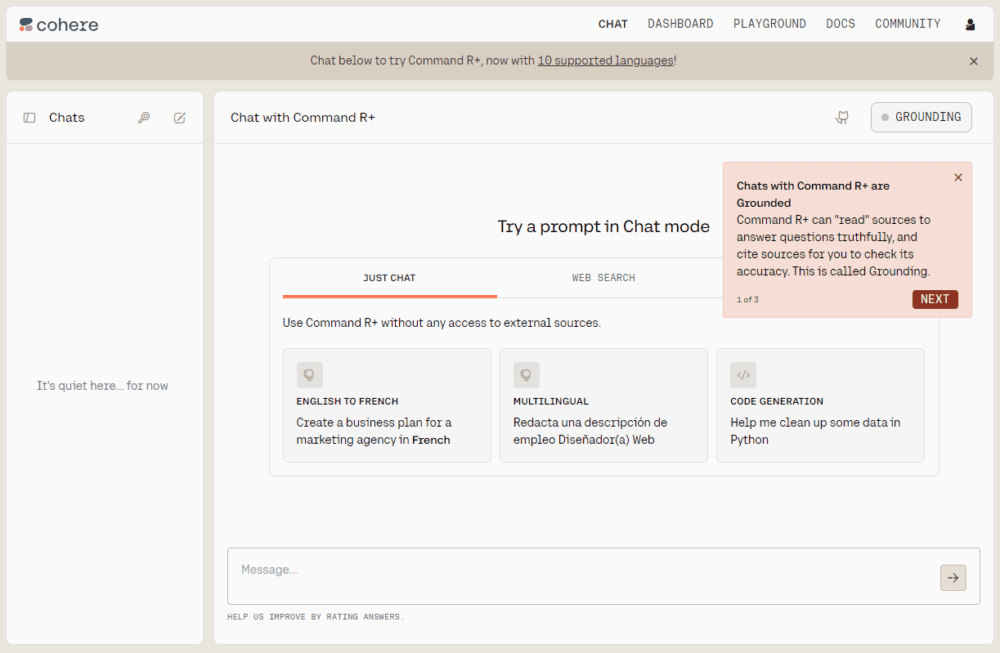The width and height of the screenshot is (1000, 653).
Task: Click 'Help us improve by rating answers' text
Action: point(316,617)
